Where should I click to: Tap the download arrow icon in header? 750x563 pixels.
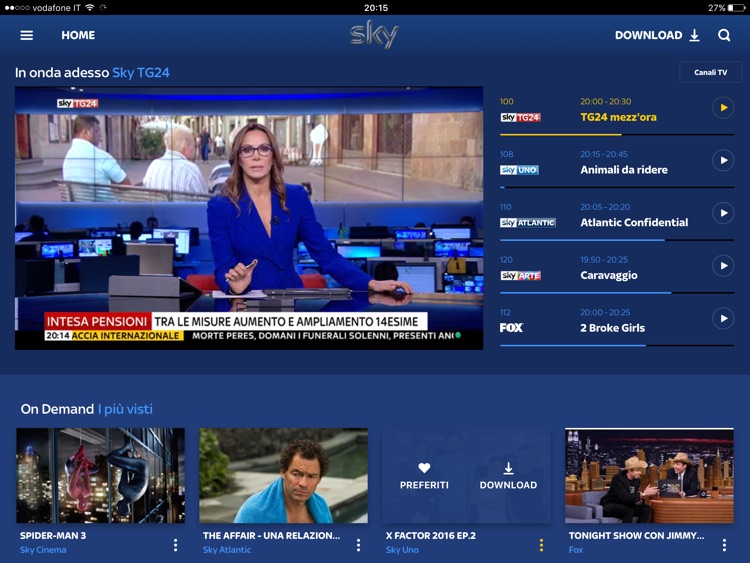695,35
